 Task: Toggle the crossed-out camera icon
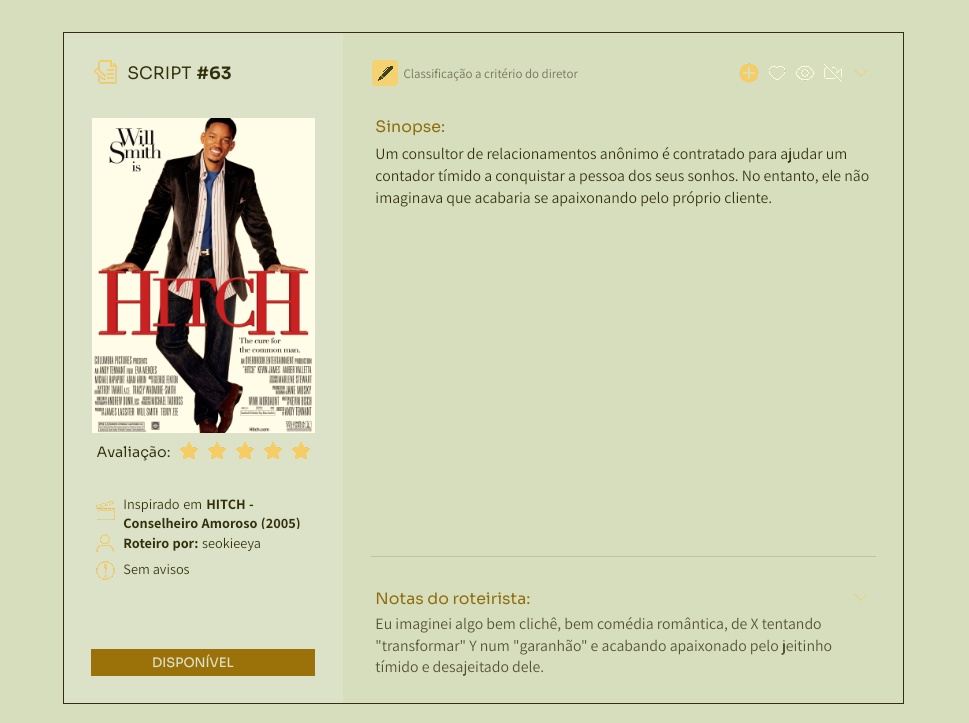click(x=833, y=74)
